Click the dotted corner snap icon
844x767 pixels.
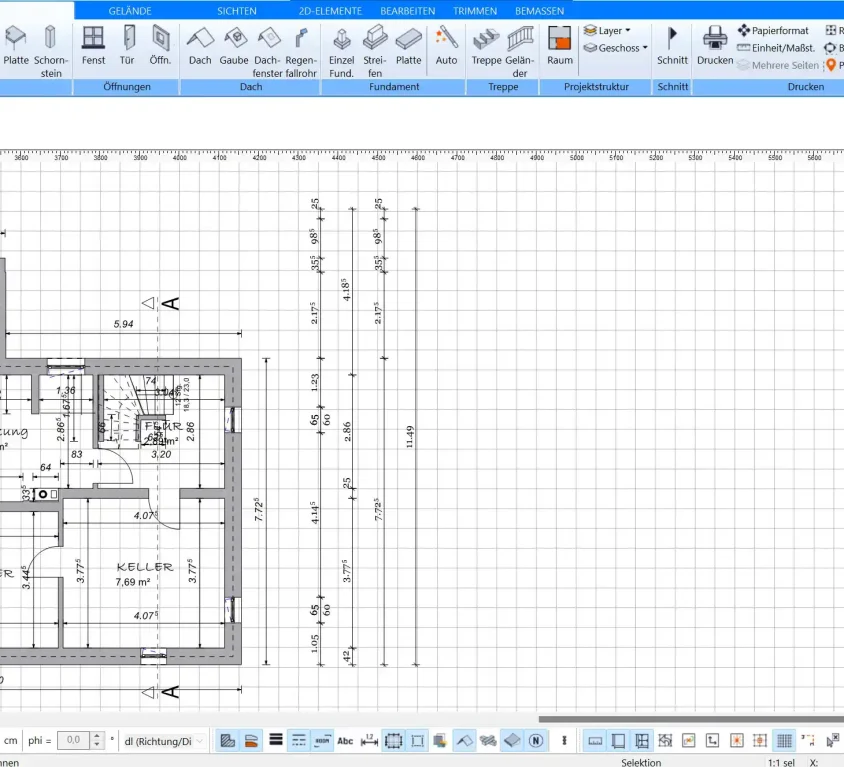808,741
